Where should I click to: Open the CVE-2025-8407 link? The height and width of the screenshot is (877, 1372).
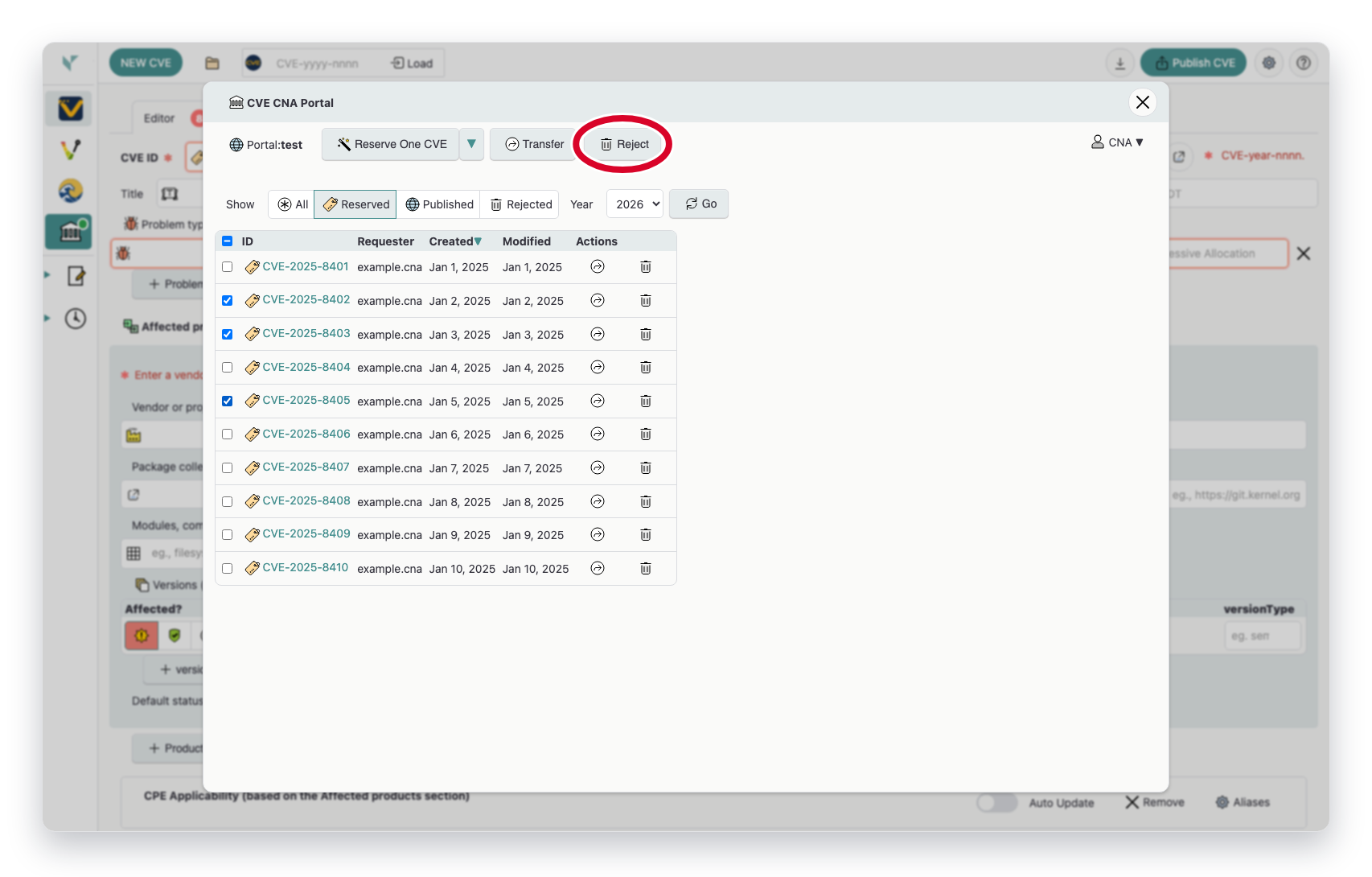[306, 467]
